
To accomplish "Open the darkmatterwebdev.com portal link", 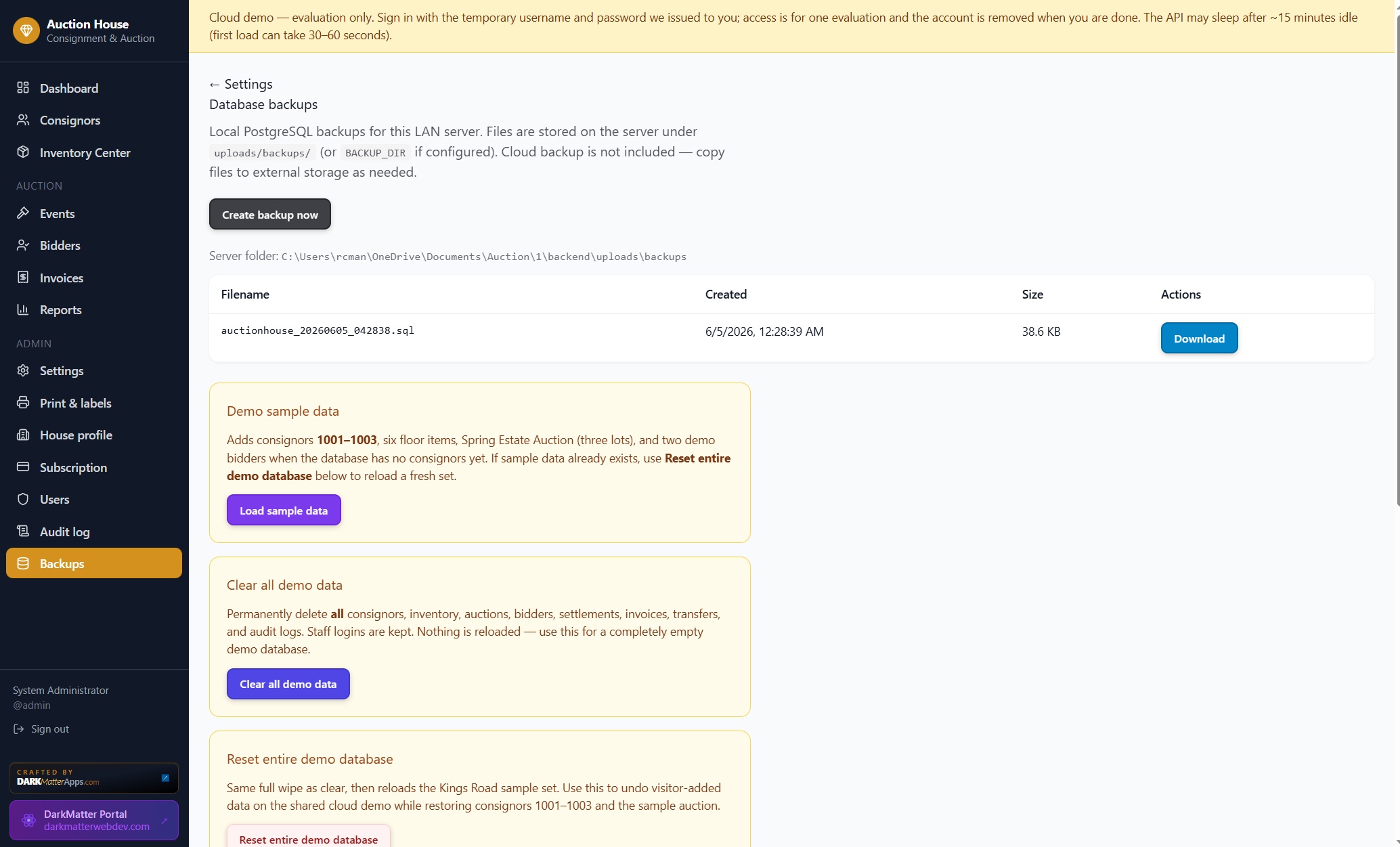I will [94, 820].
